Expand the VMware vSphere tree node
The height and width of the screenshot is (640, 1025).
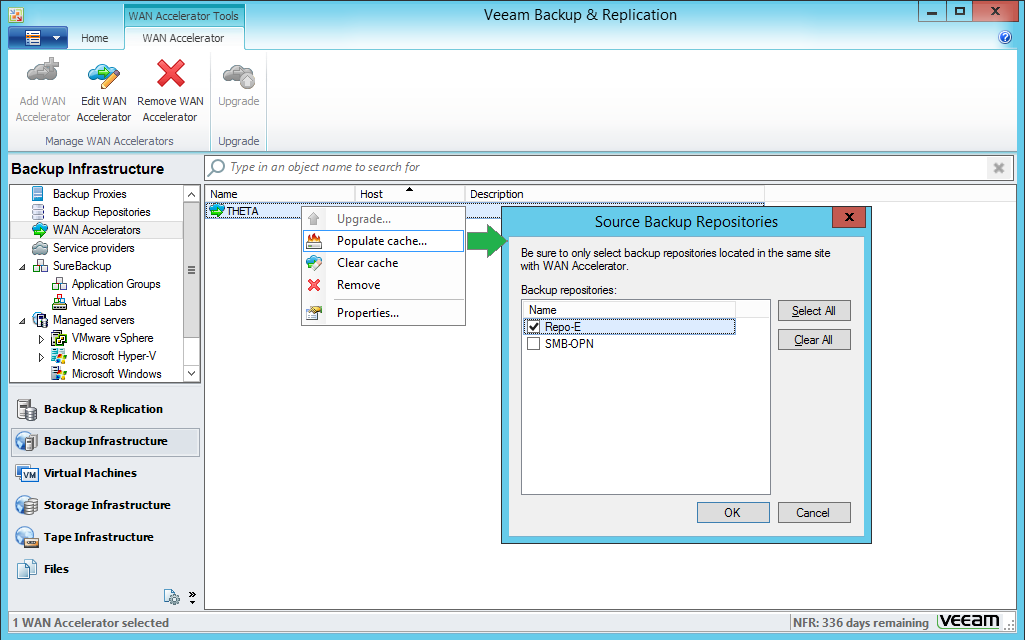pyautogui.click(x=41, y=339)
